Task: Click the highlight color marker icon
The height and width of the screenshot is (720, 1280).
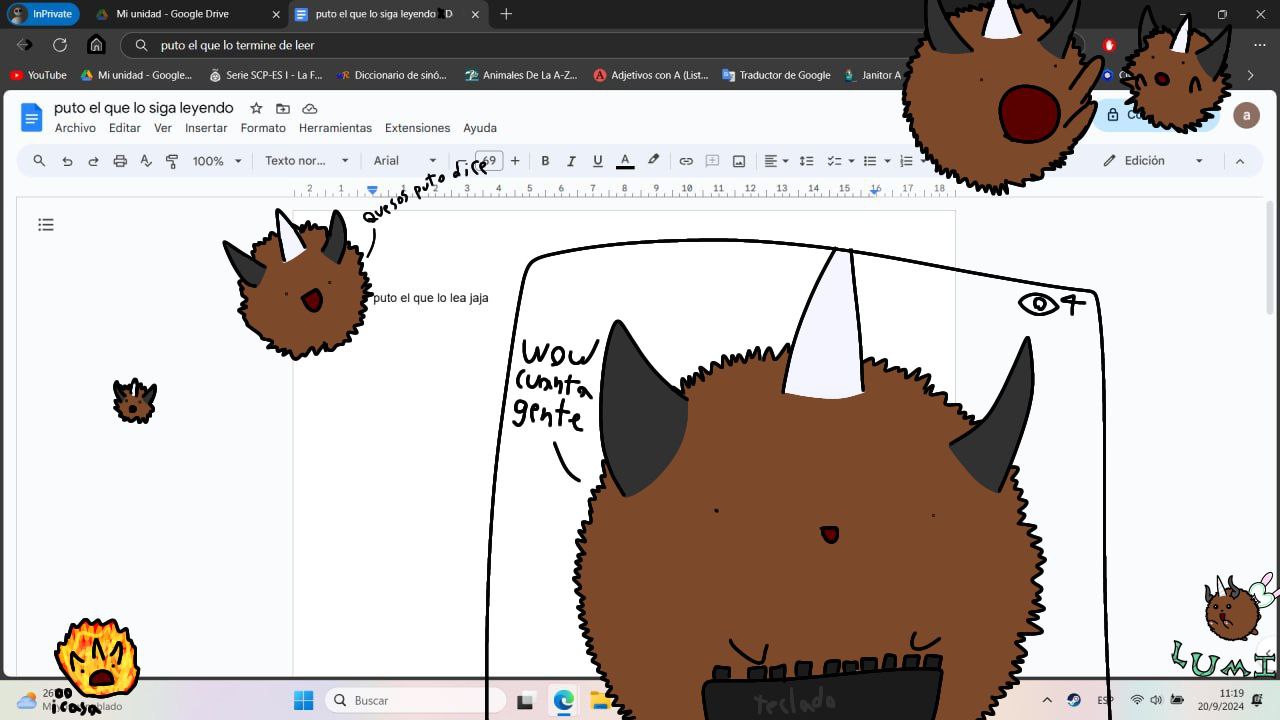Action: tap(653, 160)
